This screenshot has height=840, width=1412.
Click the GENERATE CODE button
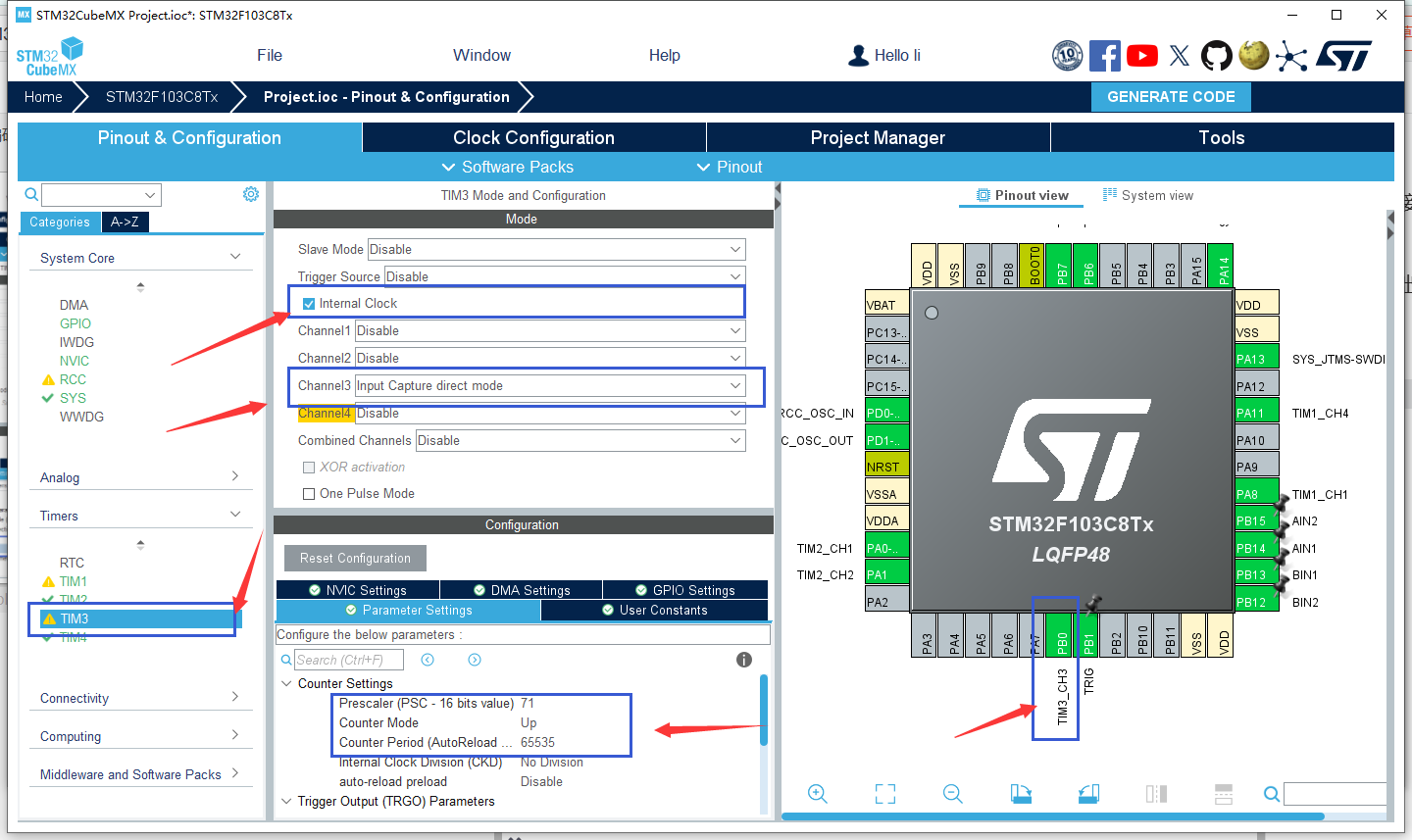(x=1171, y=97)
